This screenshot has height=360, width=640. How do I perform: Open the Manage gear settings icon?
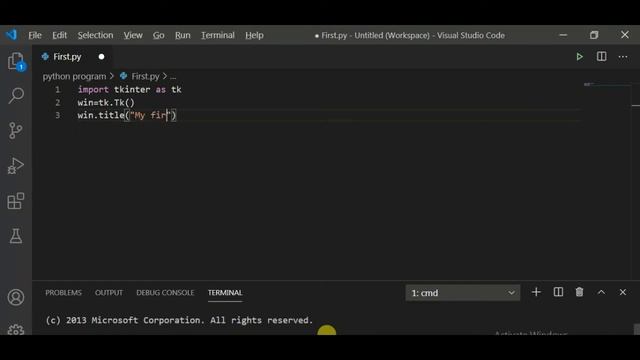(x=16, y=330)
